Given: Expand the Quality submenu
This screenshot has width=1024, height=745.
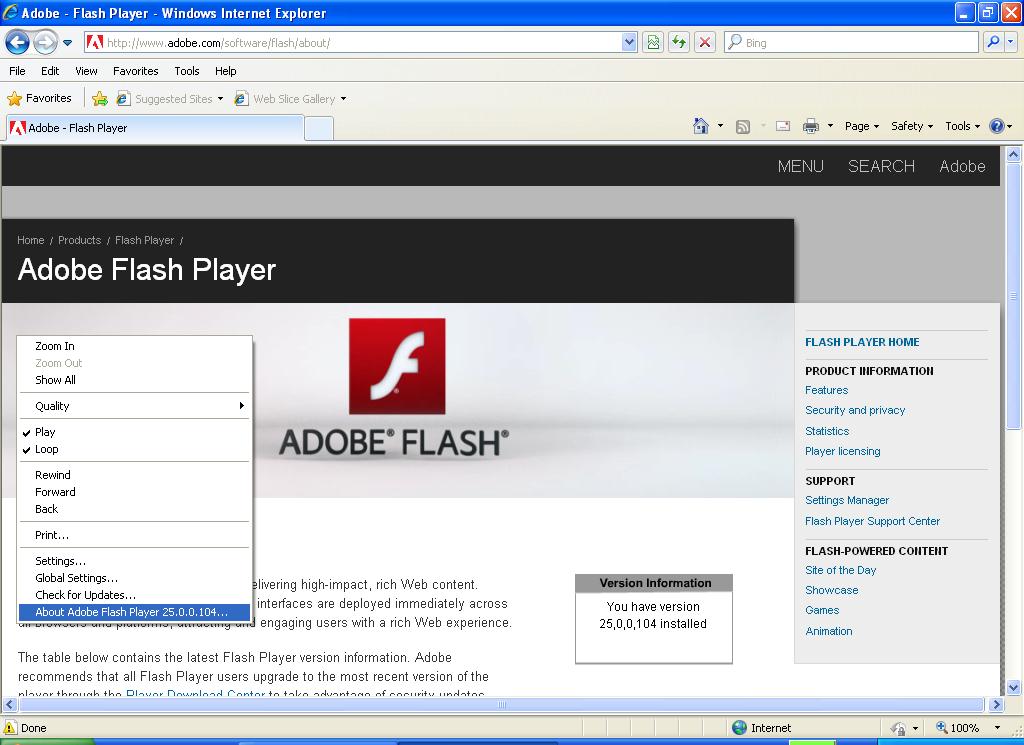Looking at the screenshot, I should pos(134,406).
